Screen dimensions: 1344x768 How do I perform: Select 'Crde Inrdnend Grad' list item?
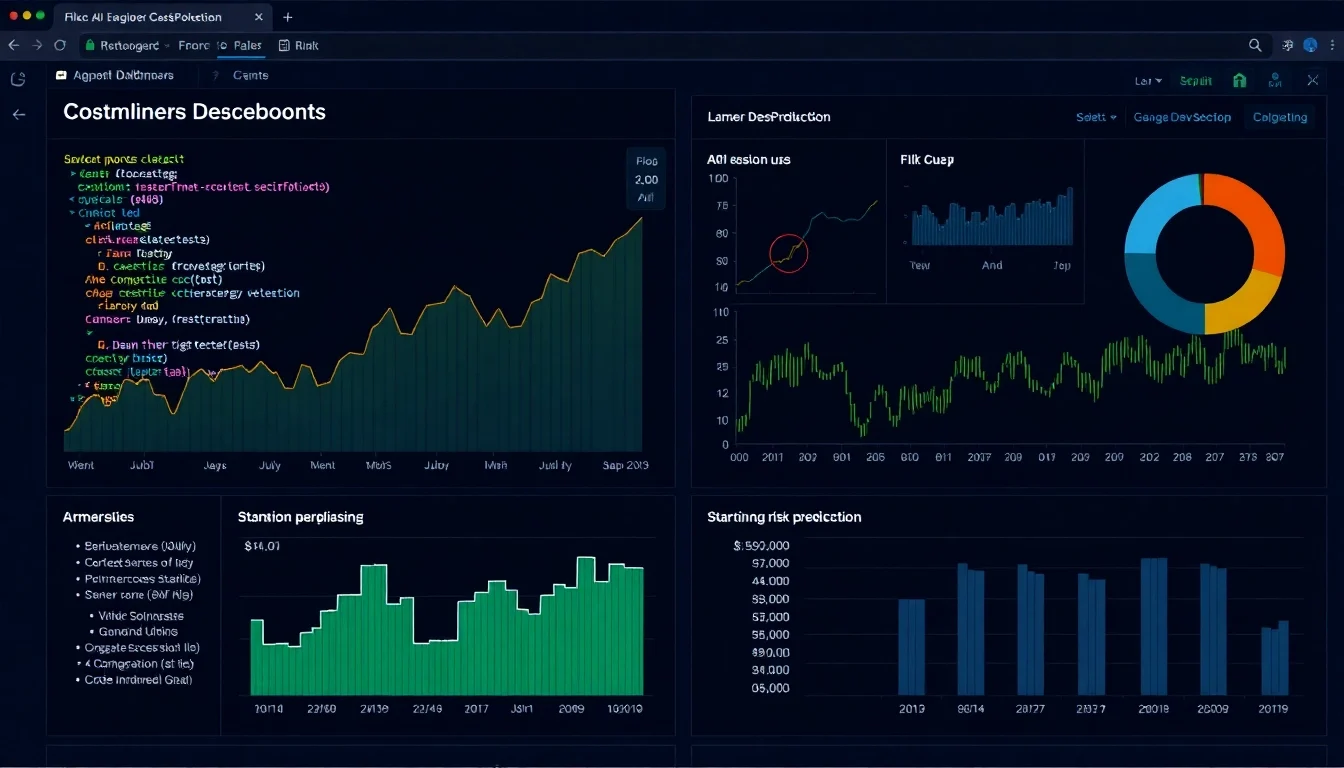pos(138,679)
